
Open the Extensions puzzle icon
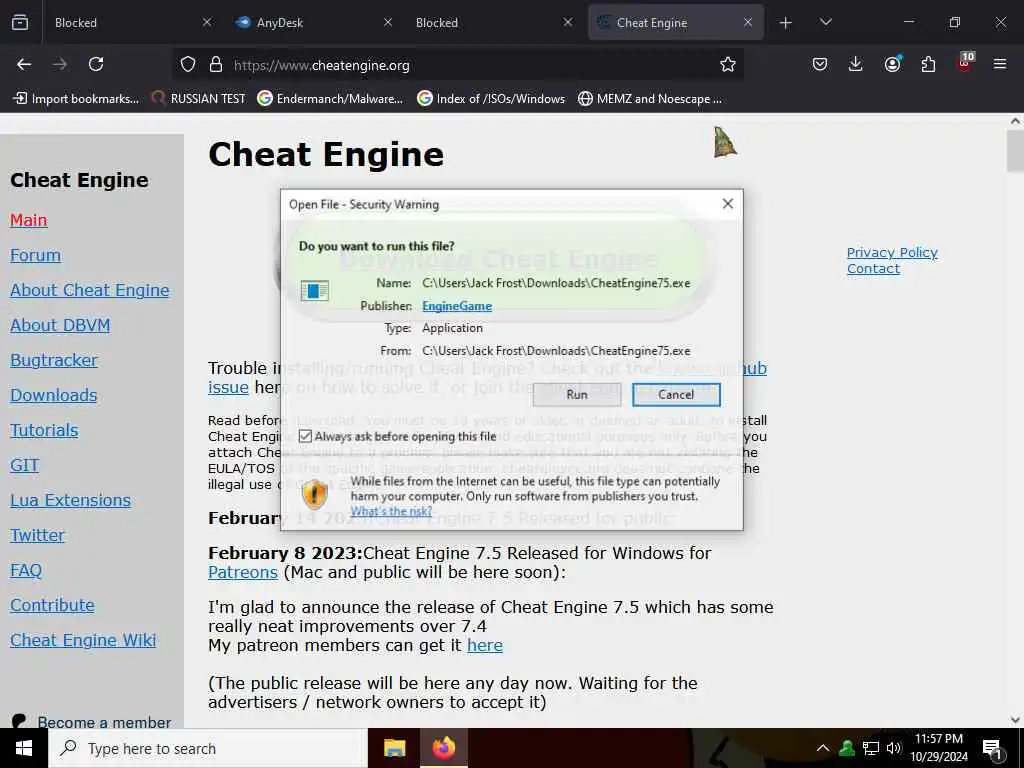pos(928,64)
